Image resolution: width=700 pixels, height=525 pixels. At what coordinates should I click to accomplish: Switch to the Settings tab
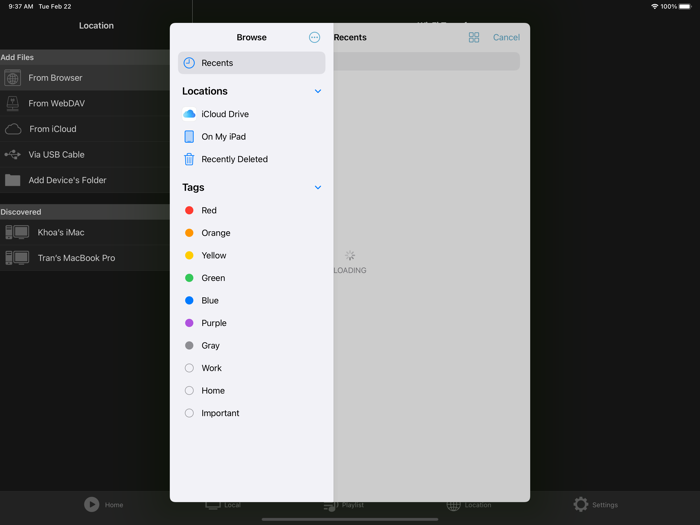click(x=596, y=504)
